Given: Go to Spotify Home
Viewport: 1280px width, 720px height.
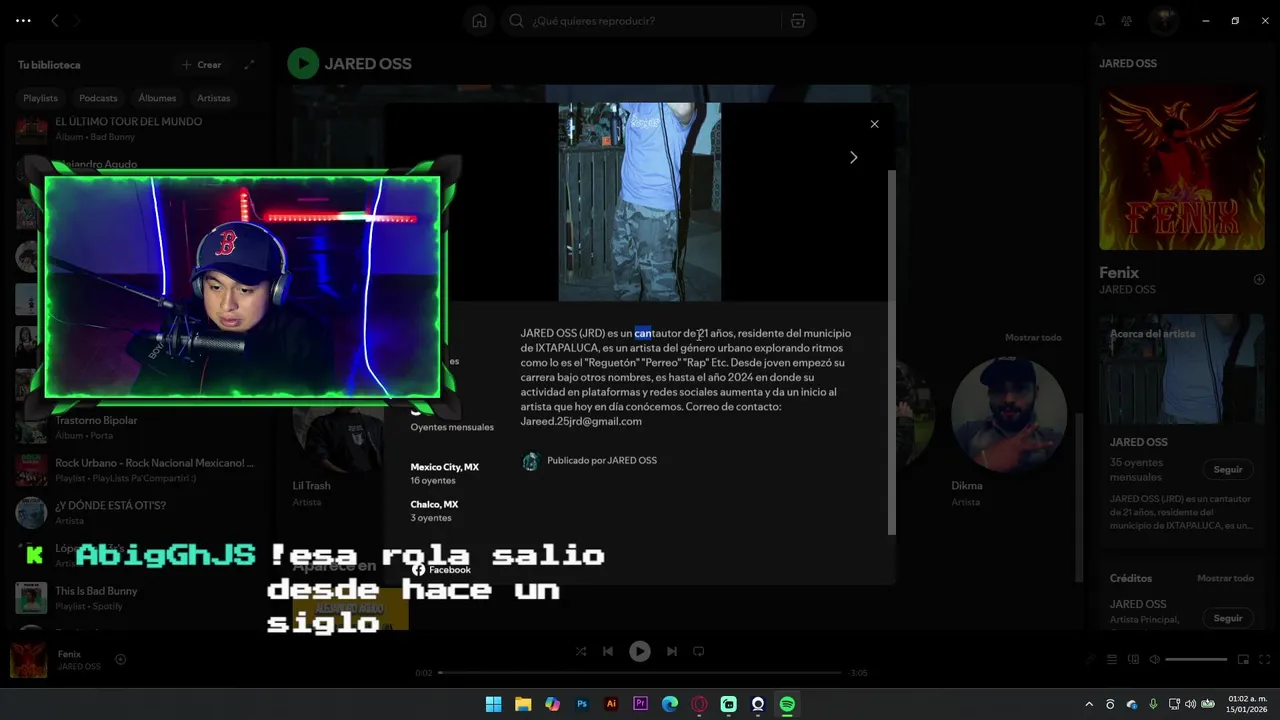Looking at the screenshot, I should [x=479, y=21].
